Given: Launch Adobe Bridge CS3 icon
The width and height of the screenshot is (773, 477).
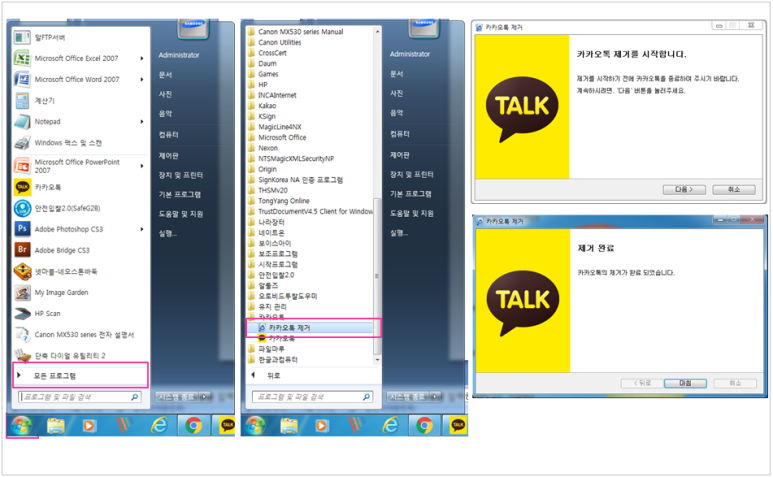Looking at the screenshot, I should point(22,250).
